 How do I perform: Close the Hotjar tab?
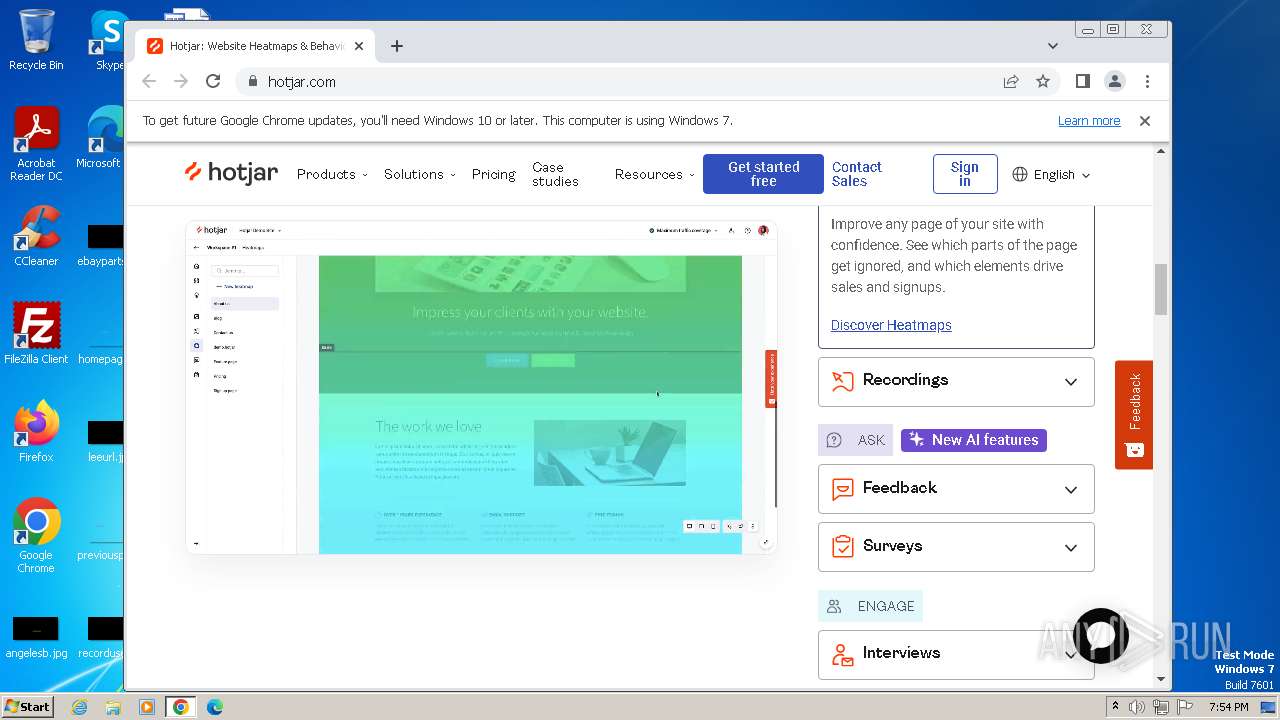click(x=360, y=46)
